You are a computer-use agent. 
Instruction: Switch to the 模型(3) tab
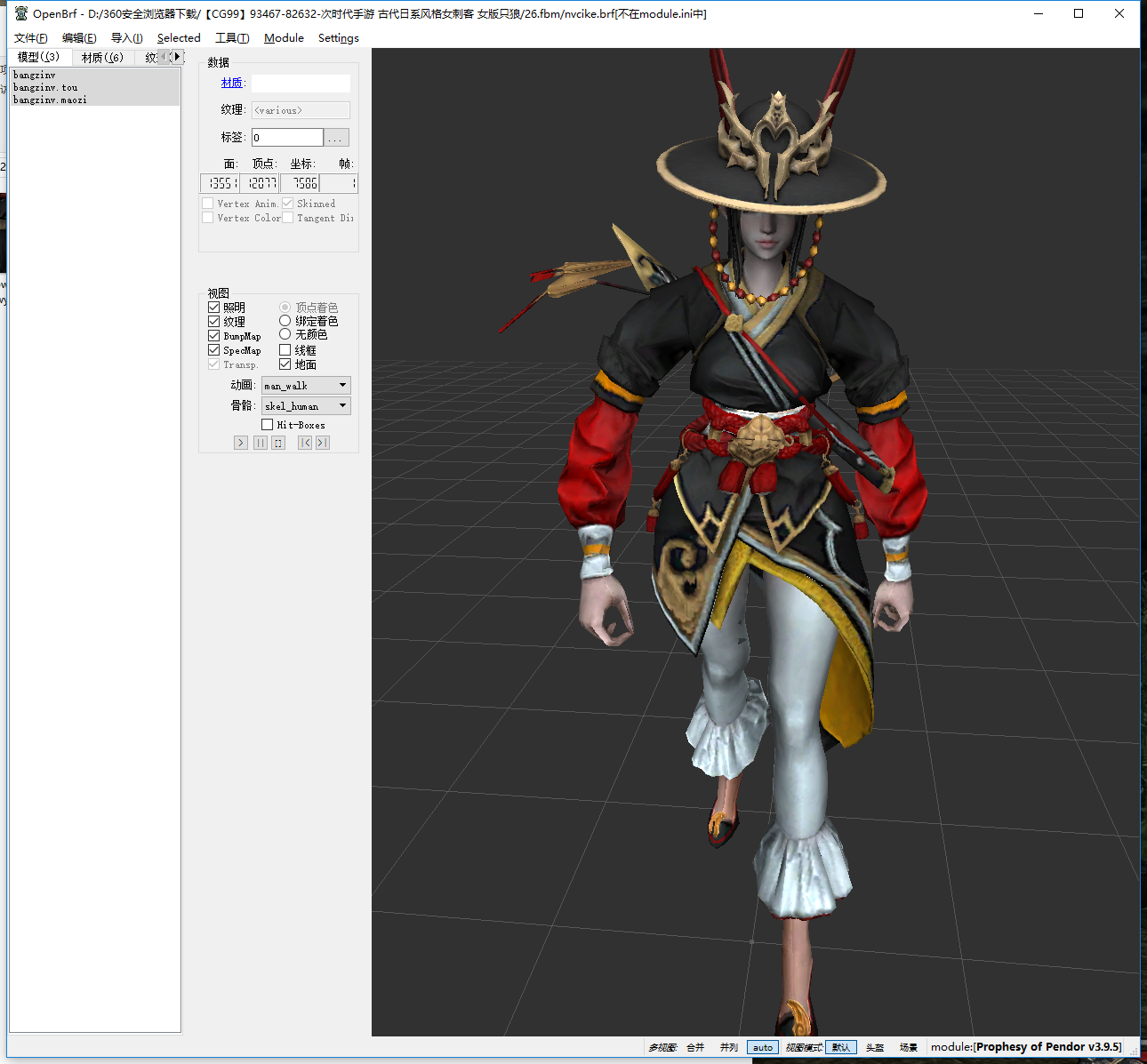[39, 57]
